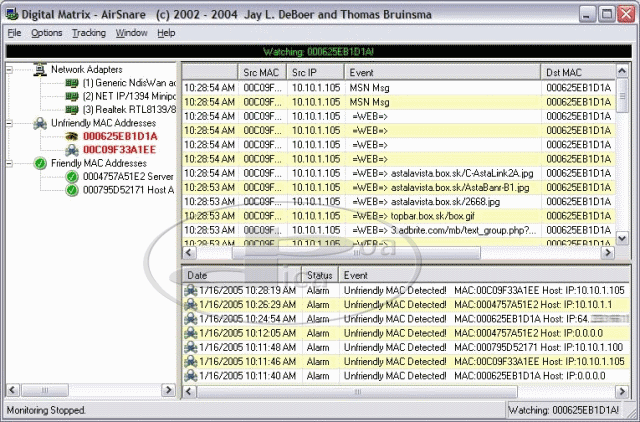Screen dimensions: 640x422
Task: Click the Generic NdisWan adapter card icon
Action: coord(71,82)
